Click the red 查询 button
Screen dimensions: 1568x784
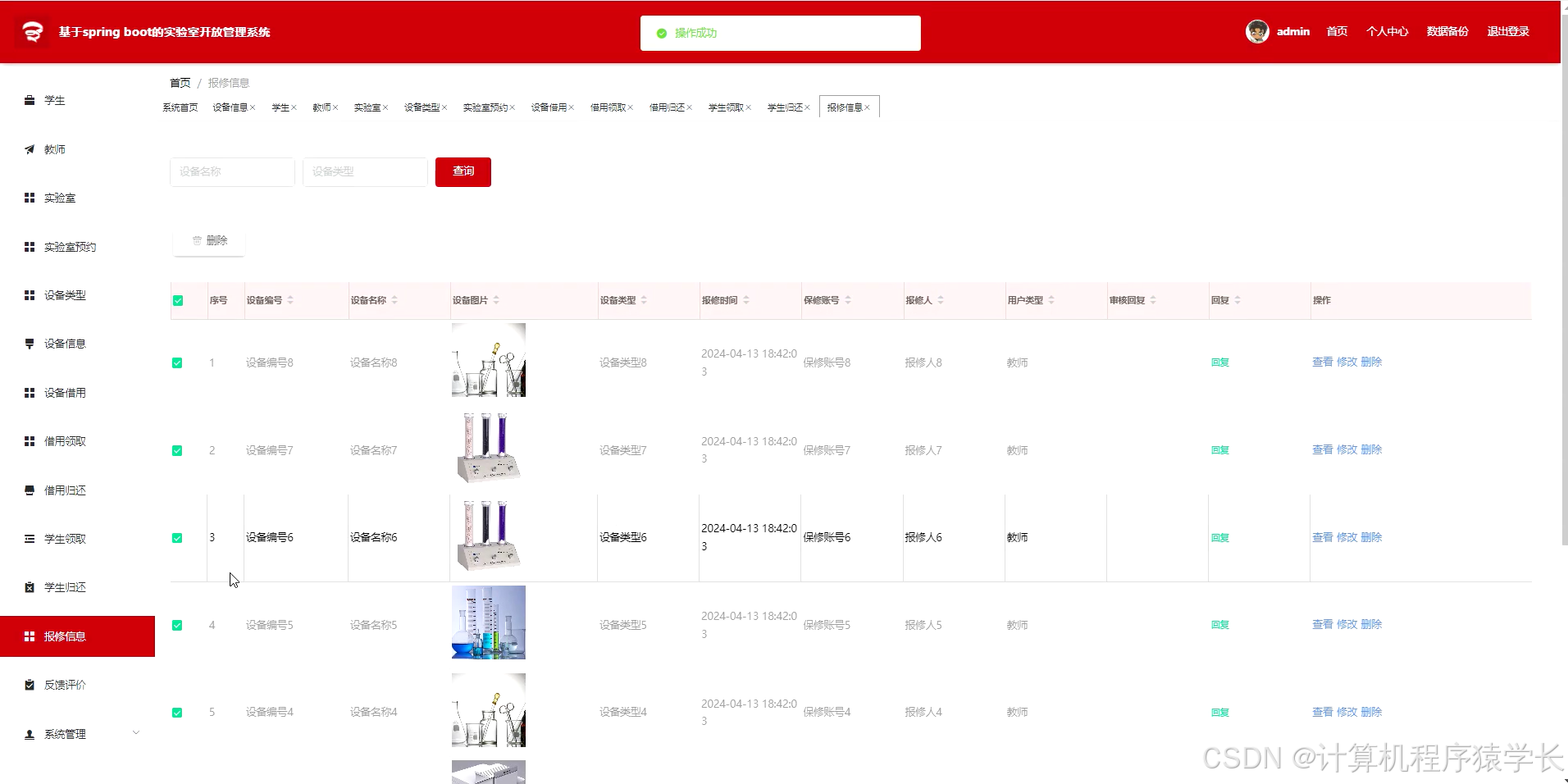pyautogui.click(x=463, y=171)
